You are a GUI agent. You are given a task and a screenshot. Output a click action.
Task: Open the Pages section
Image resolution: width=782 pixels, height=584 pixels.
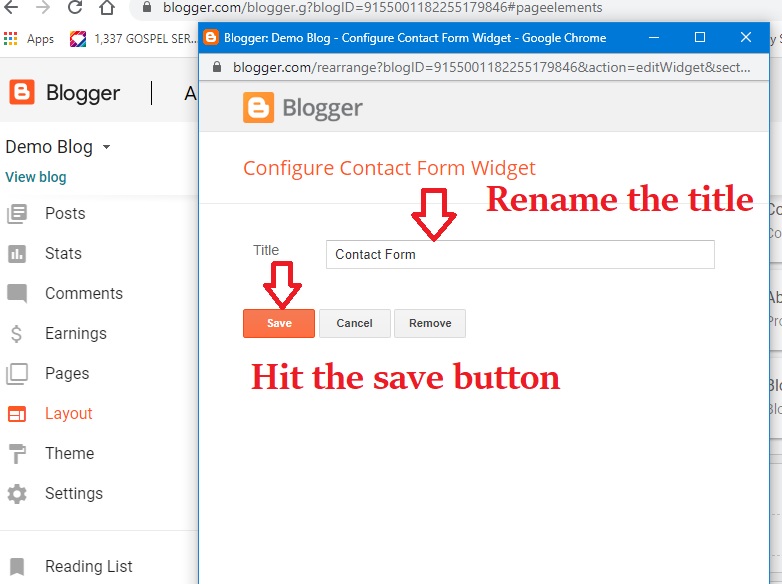coord(67,374)
